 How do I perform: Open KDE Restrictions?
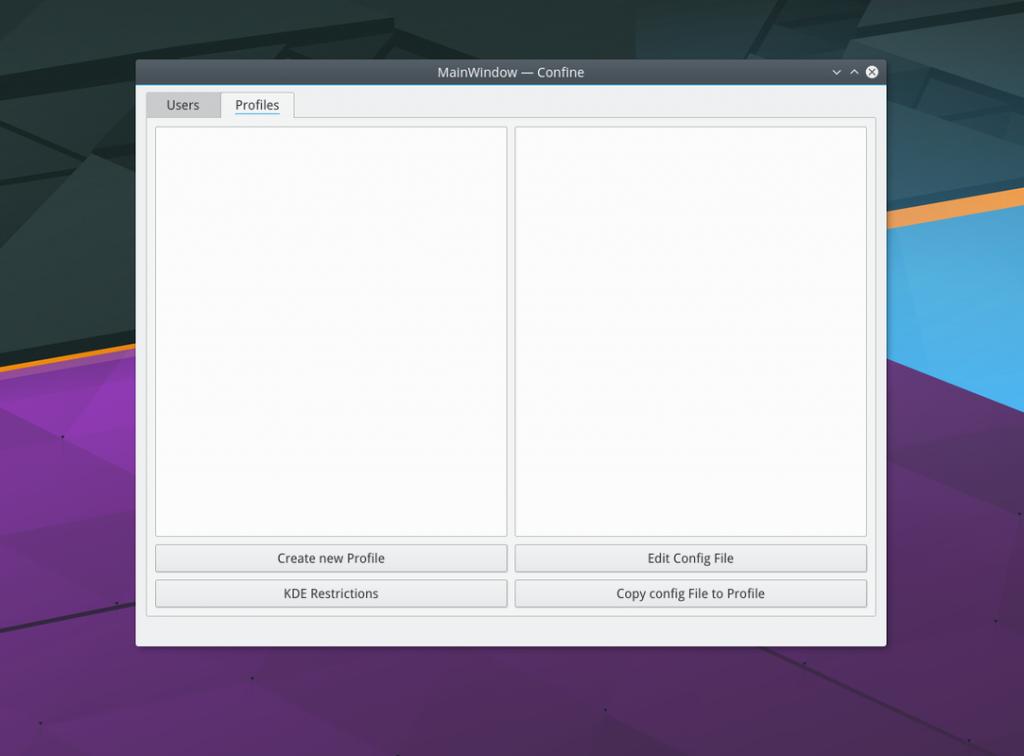(x=331, y=593)
